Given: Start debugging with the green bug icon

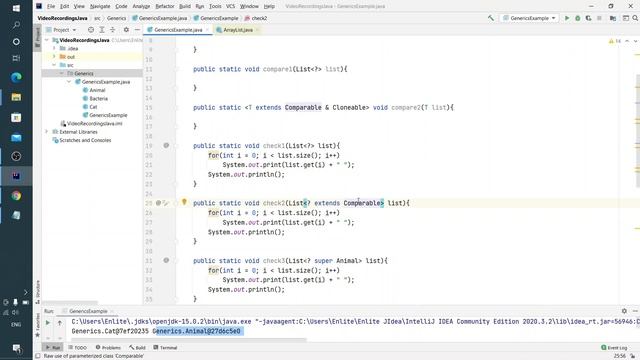Looking at the screenshot, I should coord(578,18).
